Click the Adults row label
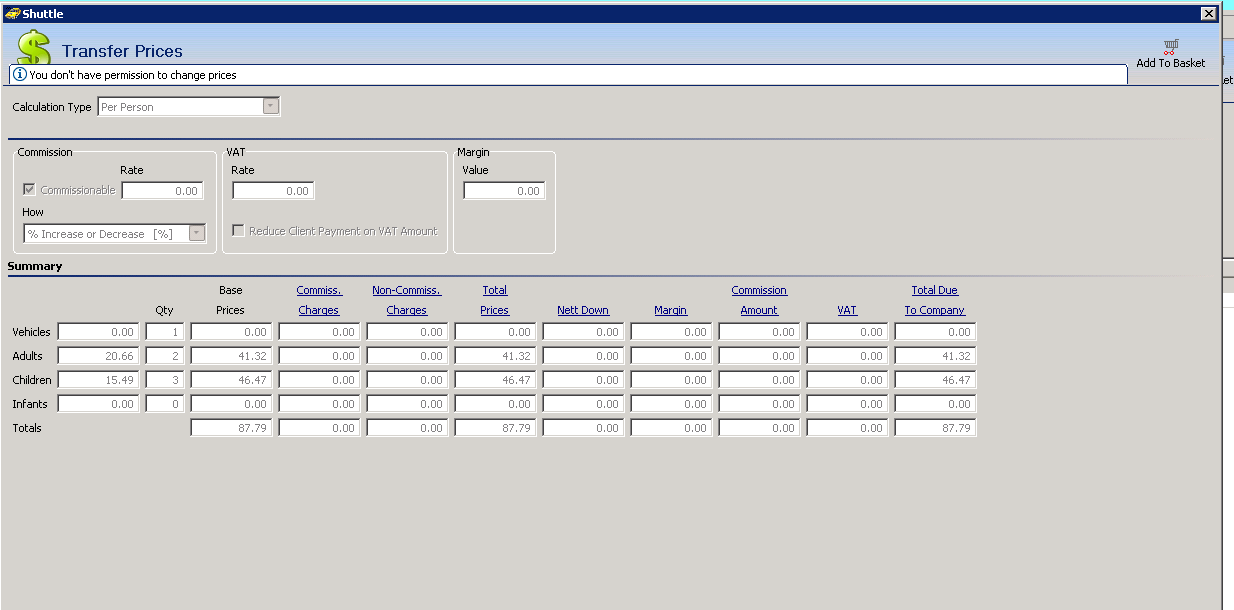Screen dimensions: 1234x610 coord(27,356)
